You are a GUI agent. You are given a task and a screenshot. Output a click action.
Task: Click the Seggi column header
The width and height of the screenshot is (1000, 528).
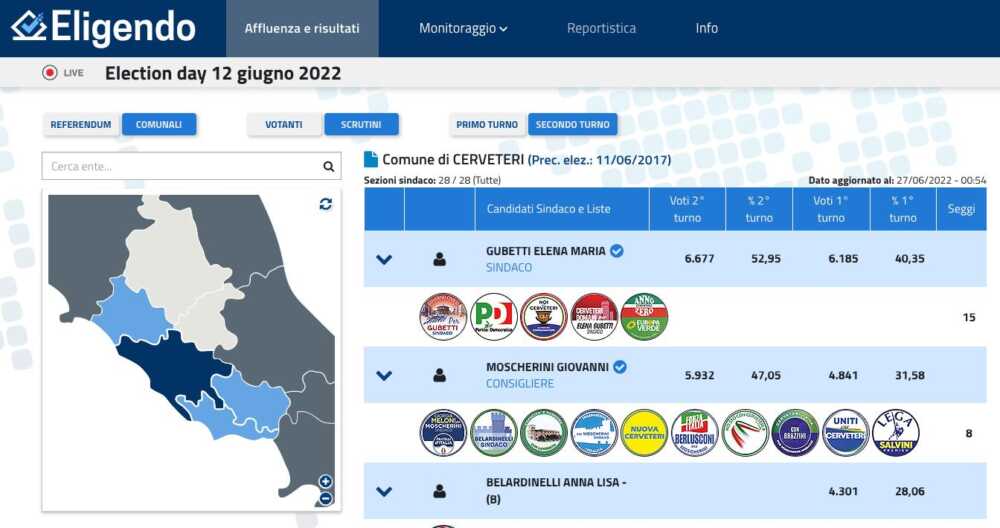(961, 209)
